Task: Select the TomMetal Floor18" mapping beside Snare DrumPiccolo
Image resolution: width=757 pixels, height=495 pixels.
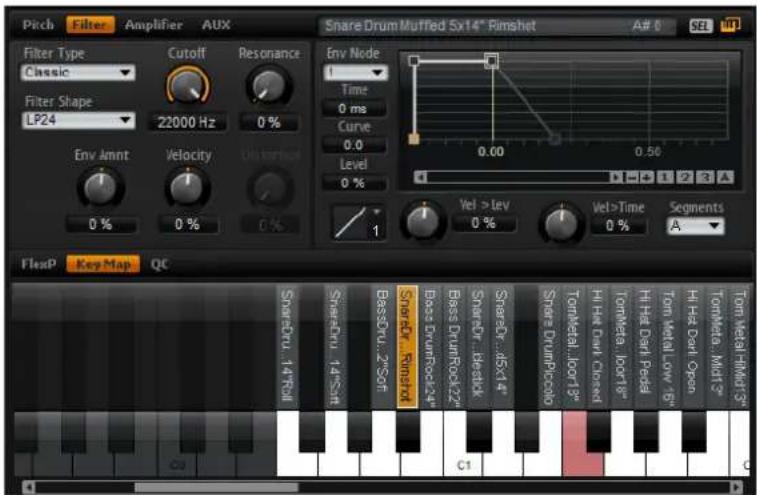Action: click(573, 347)
